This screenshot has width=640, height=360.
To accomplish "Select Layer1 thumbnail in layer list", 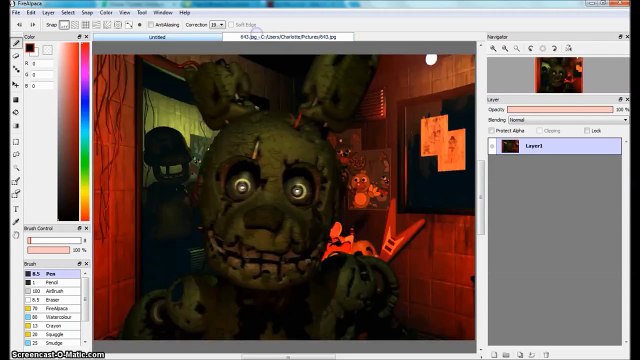I will coord(510,146).
